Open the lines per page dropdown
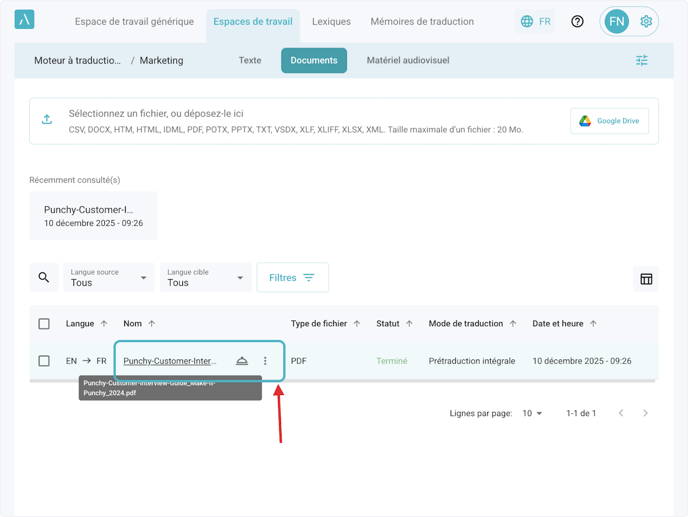The width and height of the screenshot is (688, 517). 533,413
